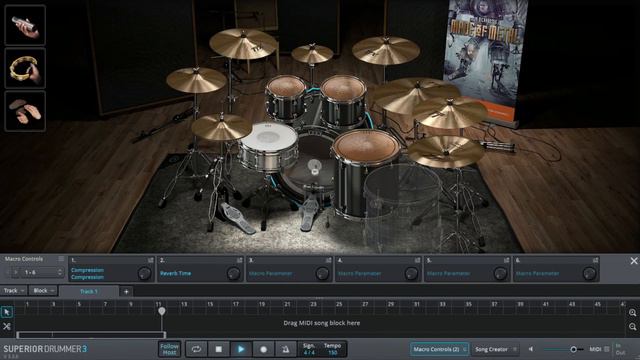Screen dimensions: 640x360
Task: Click the knob on macro slot 5
Action: click(x=500, y=273)
